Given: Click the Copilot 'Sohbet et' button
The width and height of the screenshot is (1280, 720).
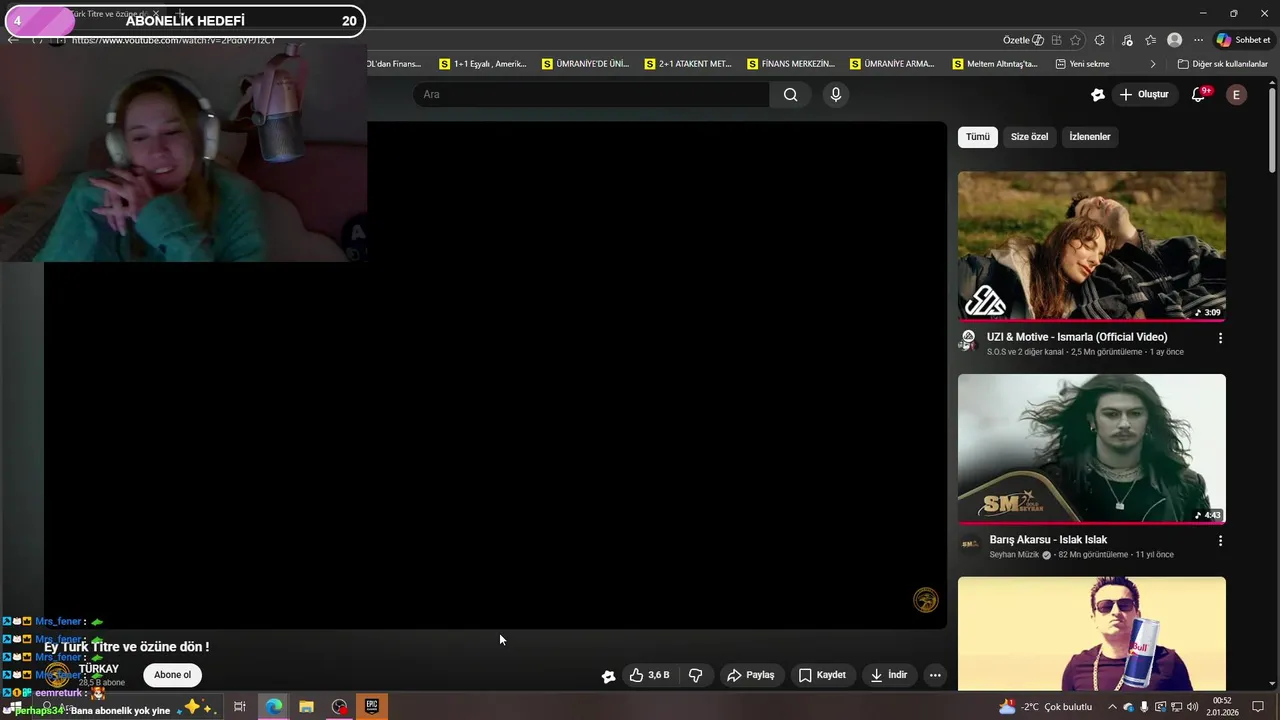Looking at the screenshot, I should coord(1244,40).
